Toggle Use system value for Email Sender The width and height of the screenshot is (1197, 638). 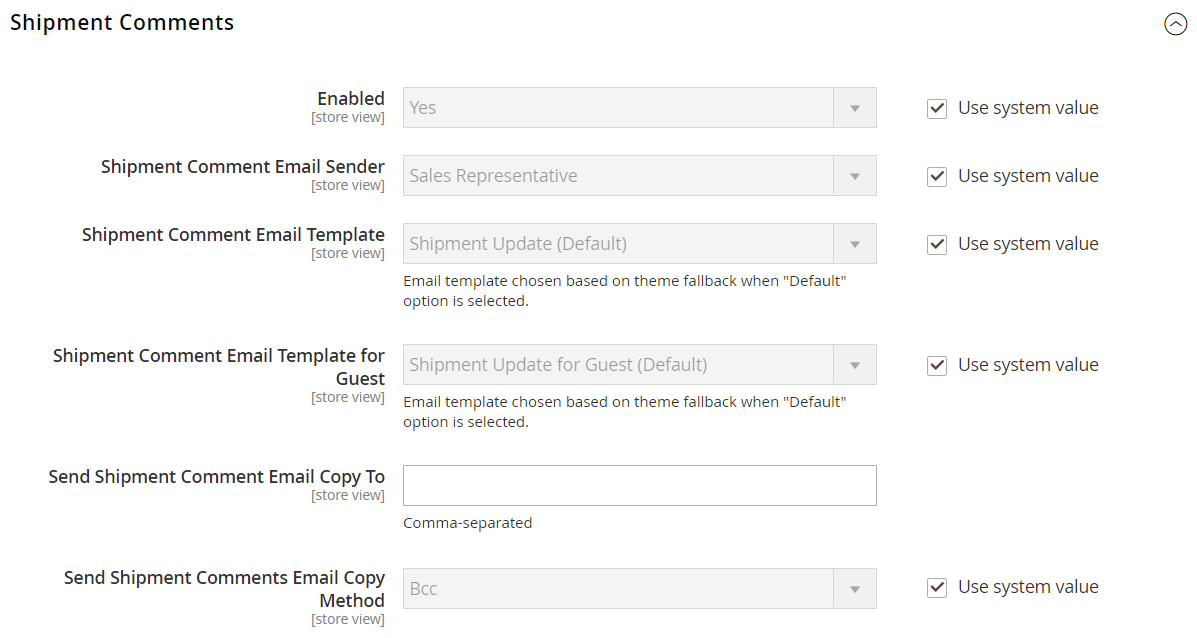[x=937, y=177]
